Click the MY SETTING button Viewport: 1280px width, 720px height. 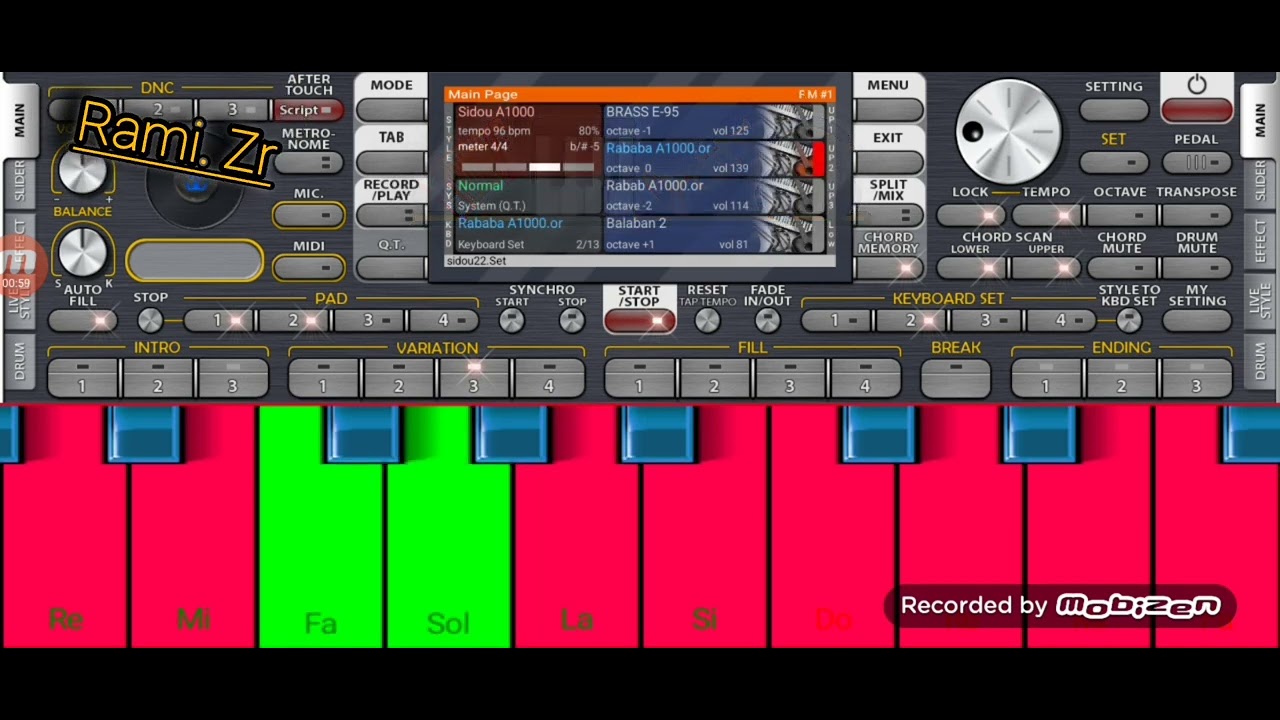coord(1197,320)
